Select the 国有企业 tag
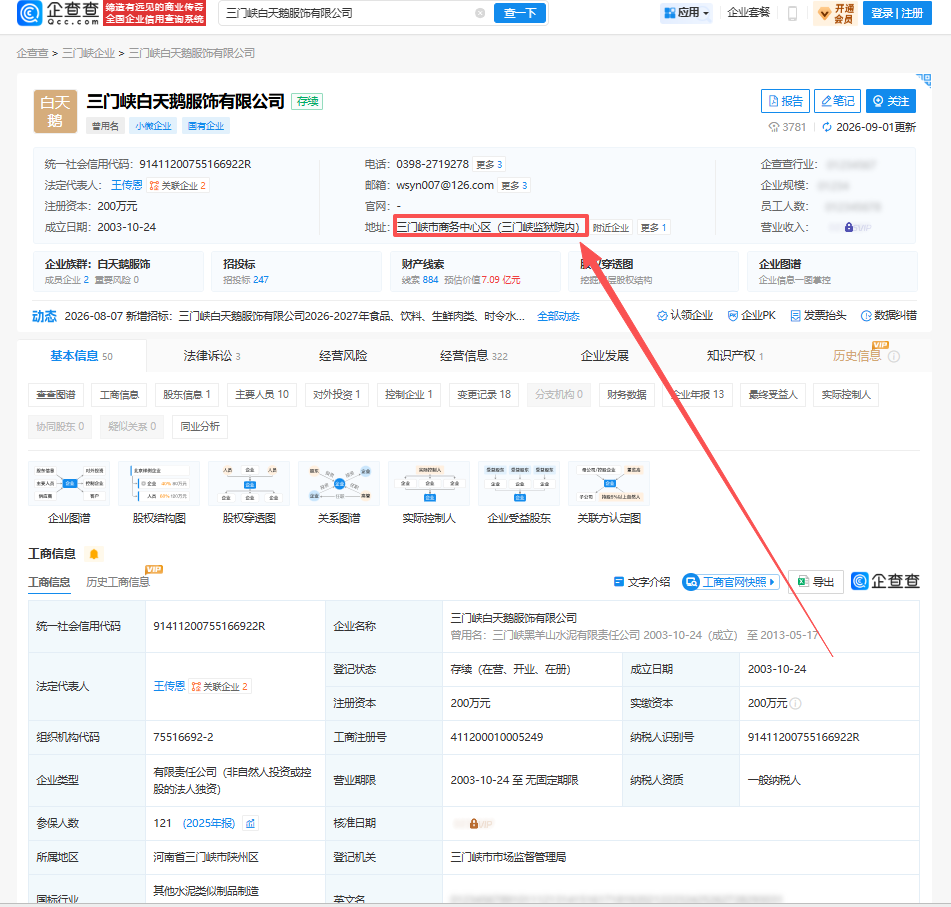This screenshot has height=907, width=951. coord(206,126)
